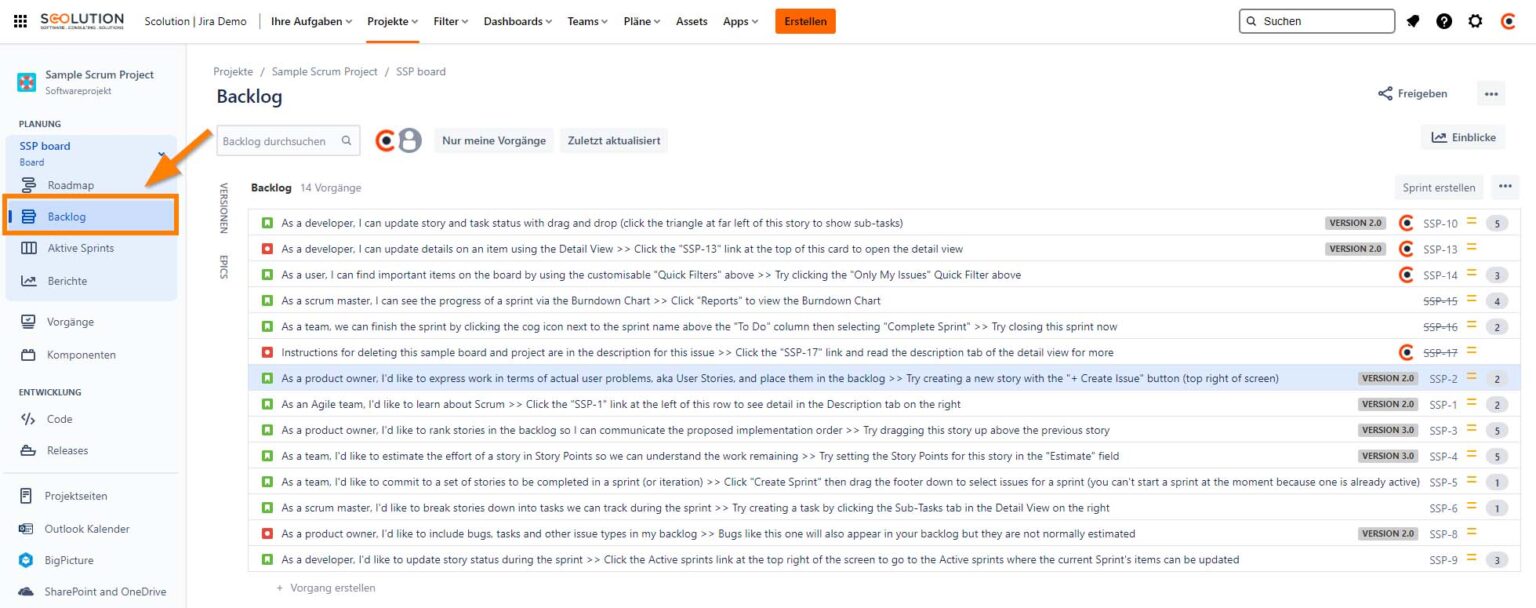Open the Dashboards dropdown menu

coord(518,21)
